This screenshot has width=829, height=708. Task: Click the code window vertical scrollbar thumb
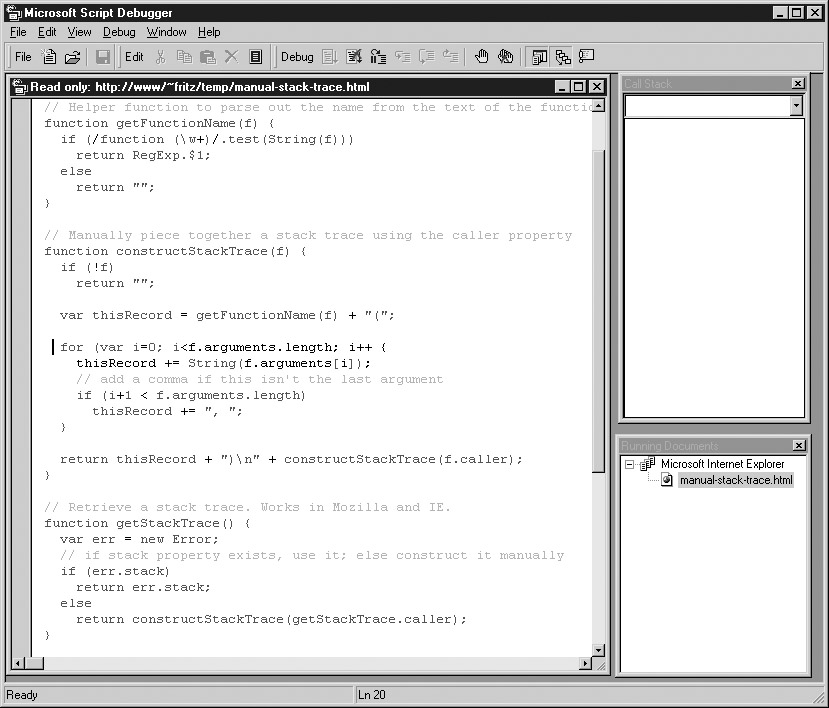pos(598,310)
